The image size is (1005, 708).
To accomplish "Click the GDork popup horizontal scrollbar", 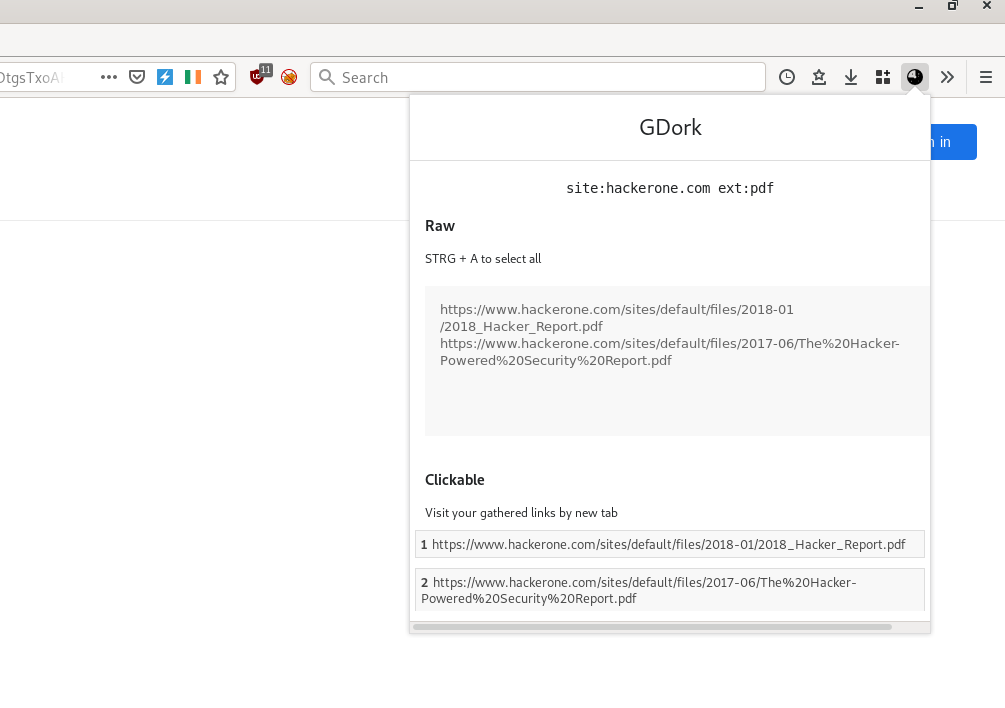I will click(652, 627).
